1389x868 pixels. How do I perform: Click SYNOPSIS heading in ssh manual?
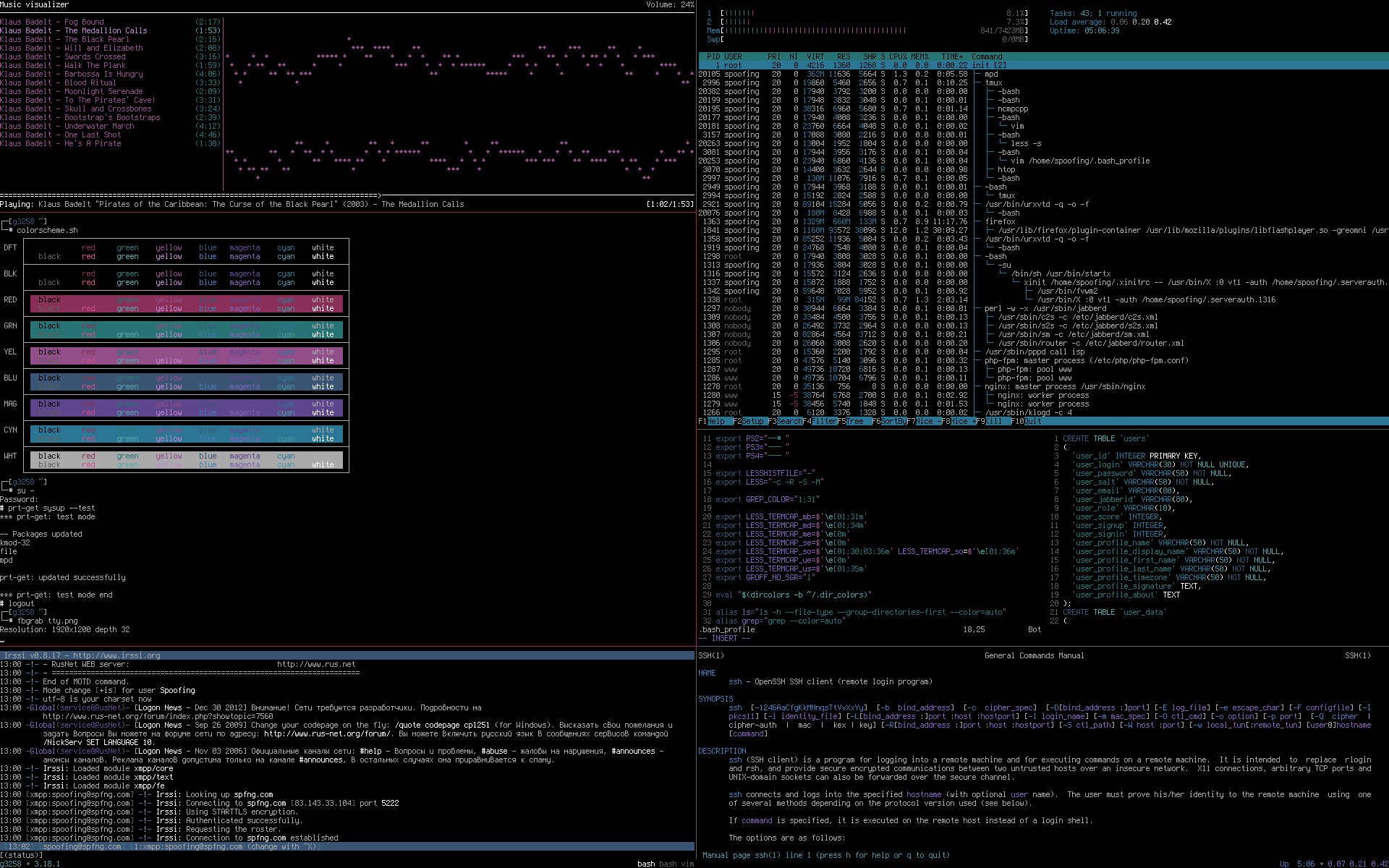[x=715, y=699]
